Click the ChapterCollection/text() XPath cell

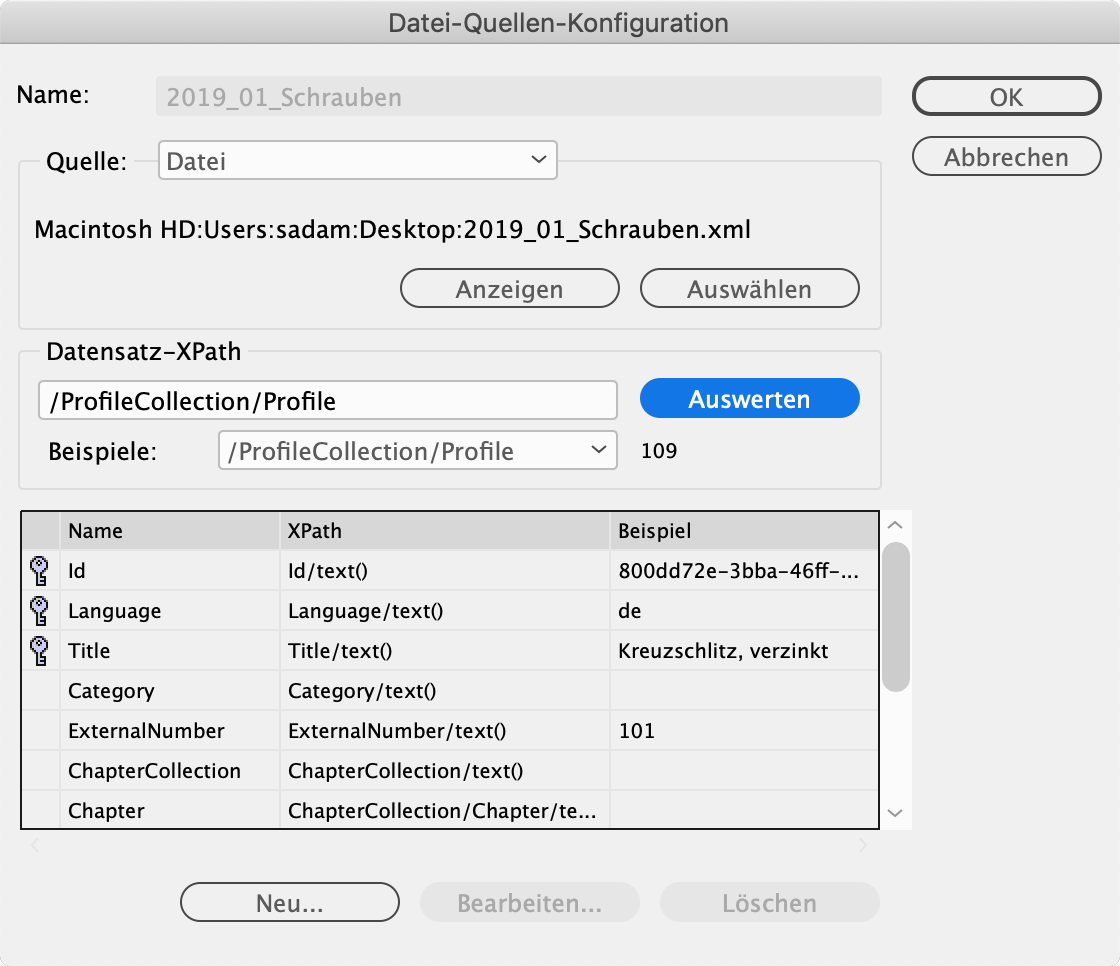[x=445, y=770]
